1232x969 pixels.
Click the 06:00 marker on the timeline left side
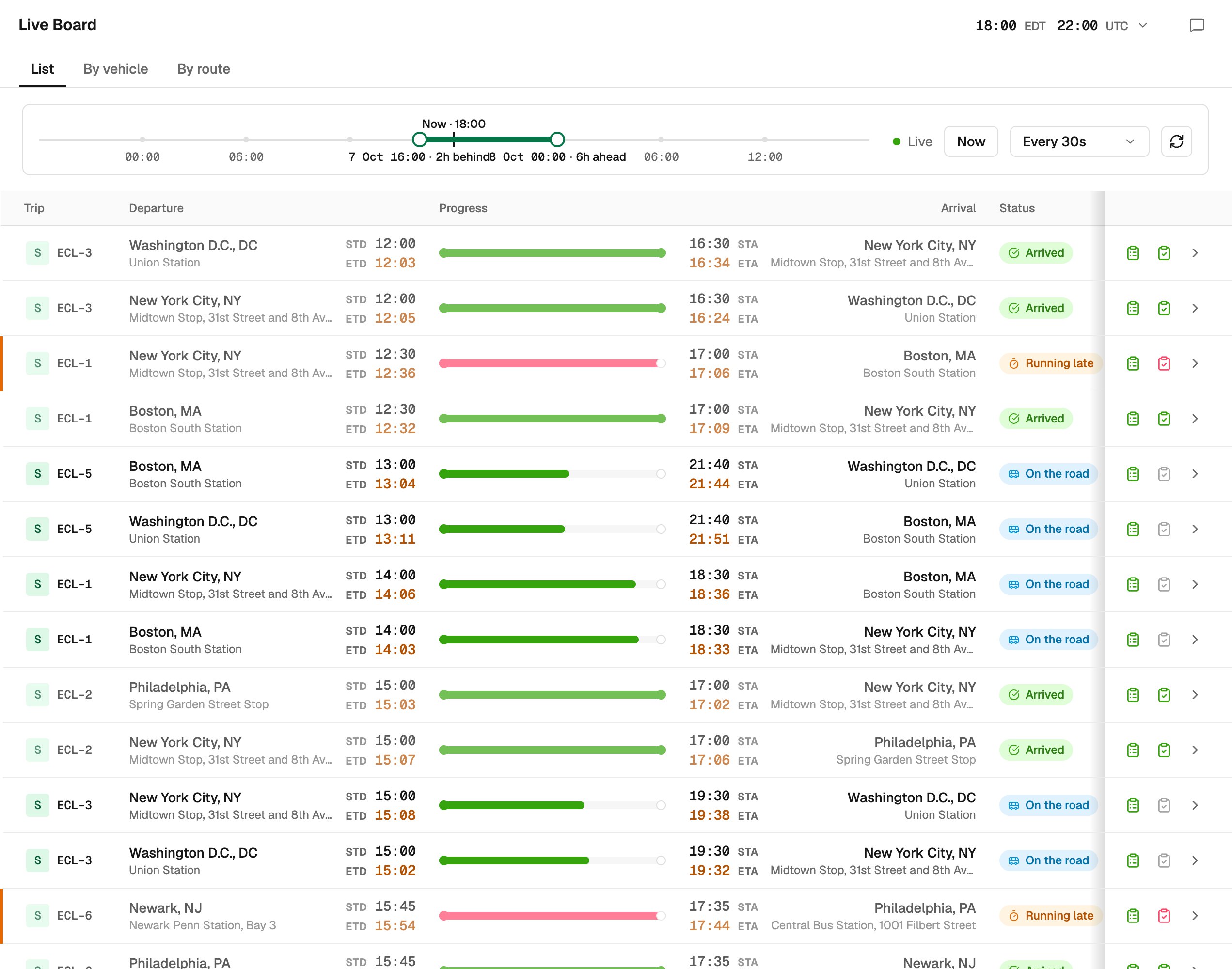(x=246, y=156)
